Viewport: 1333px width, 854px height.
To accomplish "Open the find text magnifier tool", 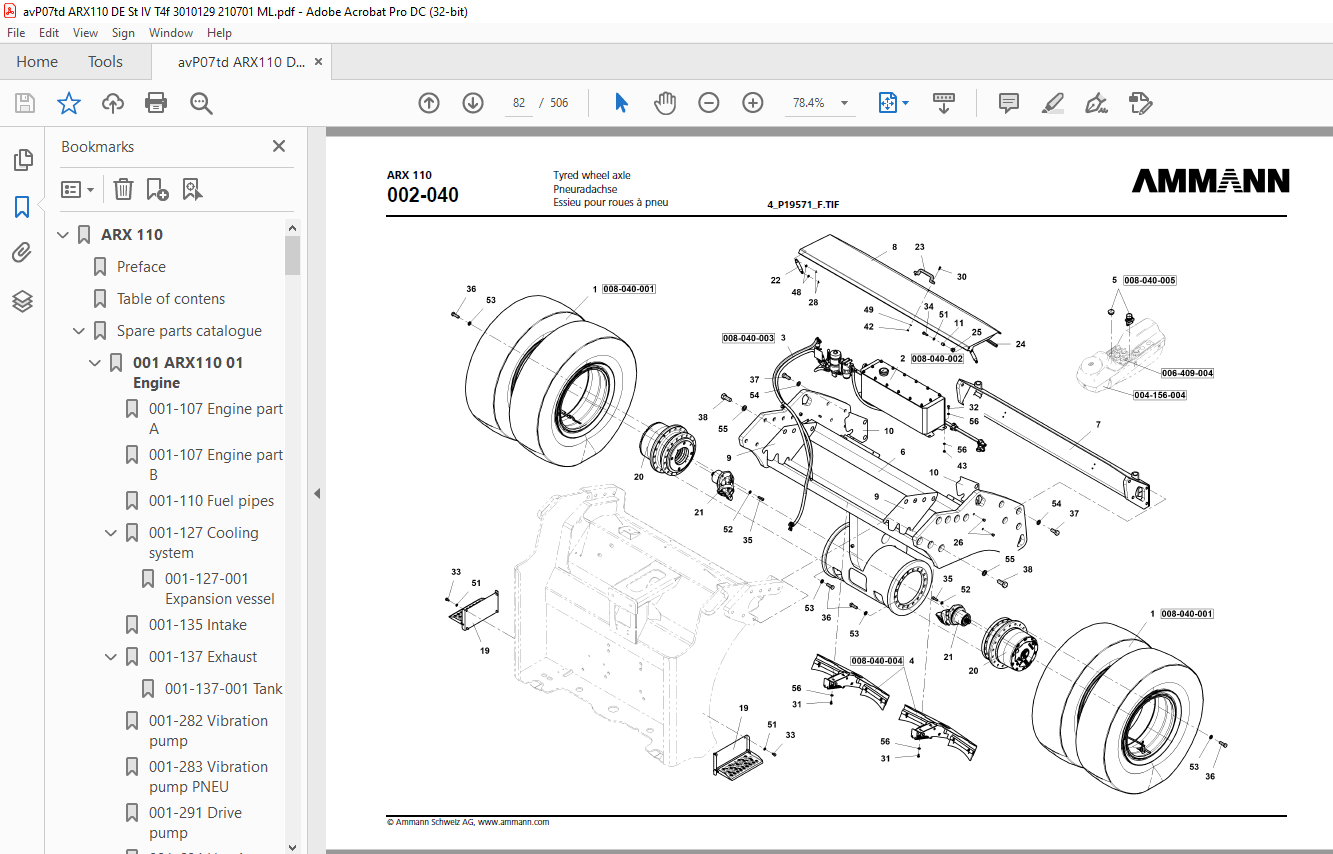I will click(x=201, y=103).
